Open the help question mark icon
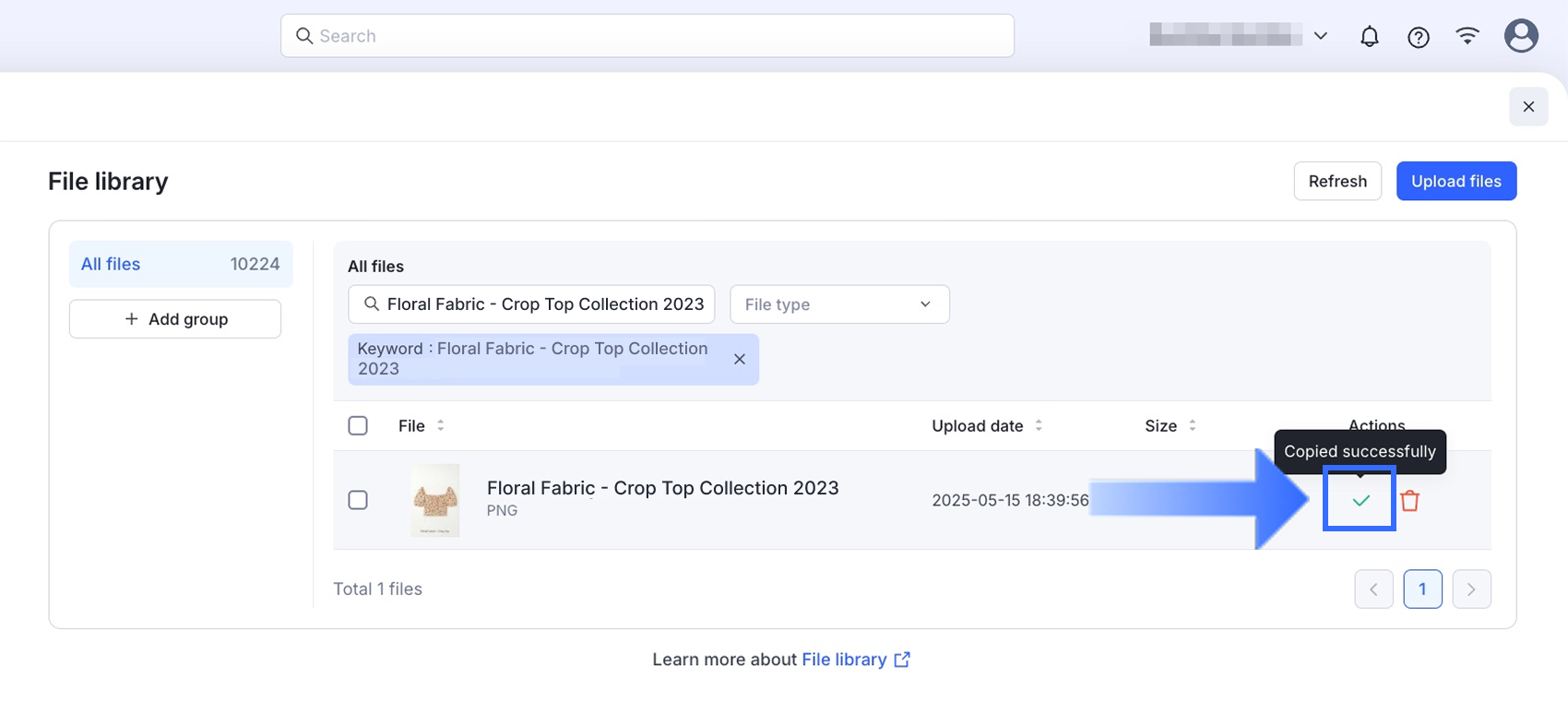The image size is (1568, 714). pos(1419,37)
